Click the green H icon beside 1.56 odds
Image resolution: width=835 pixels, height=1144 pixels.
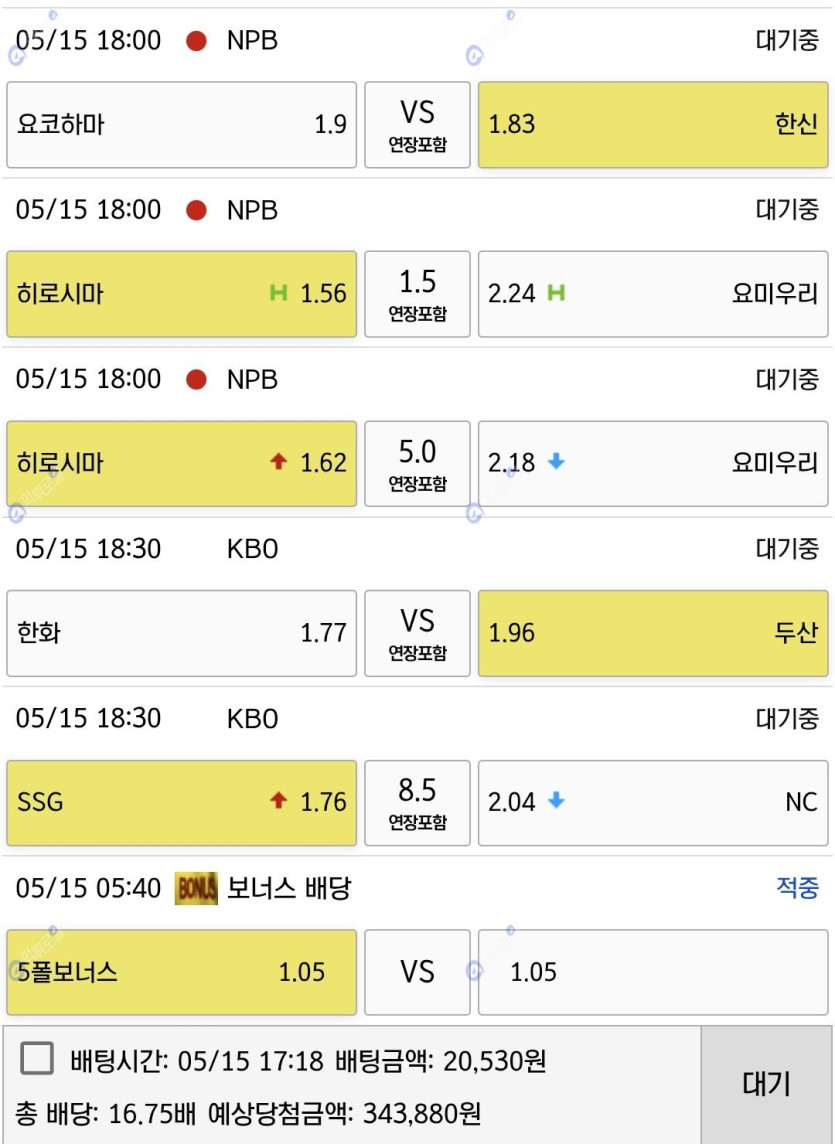click(279, 293)
